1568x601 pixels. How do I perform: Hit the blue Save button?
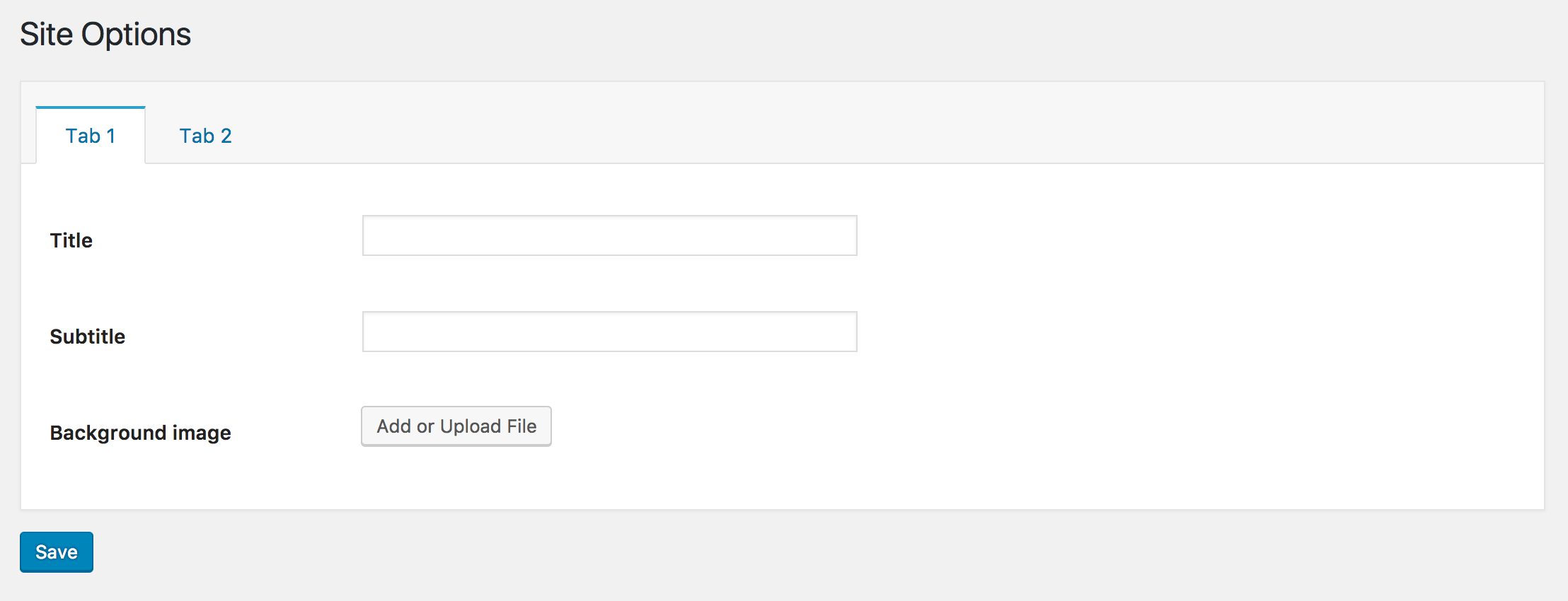(57, 552)
